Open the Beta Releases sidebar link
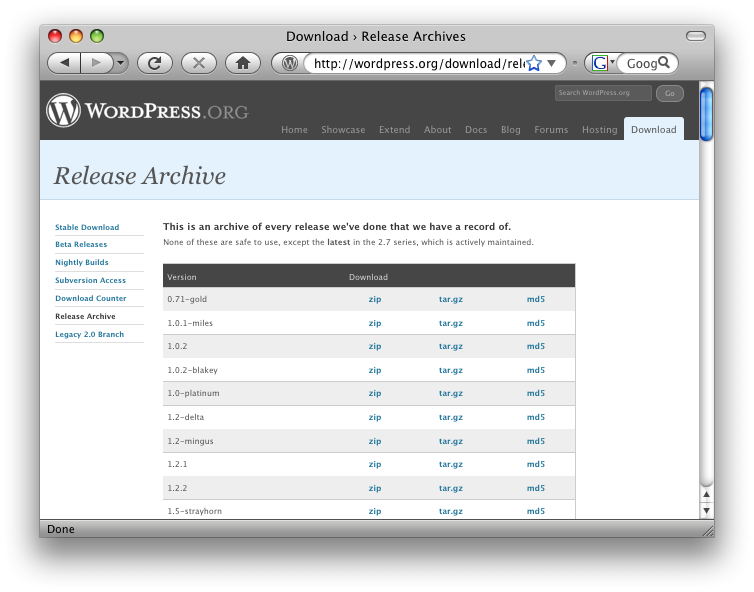Image resolution: width=754 pixels, height=592 pixels. point(81,244)
